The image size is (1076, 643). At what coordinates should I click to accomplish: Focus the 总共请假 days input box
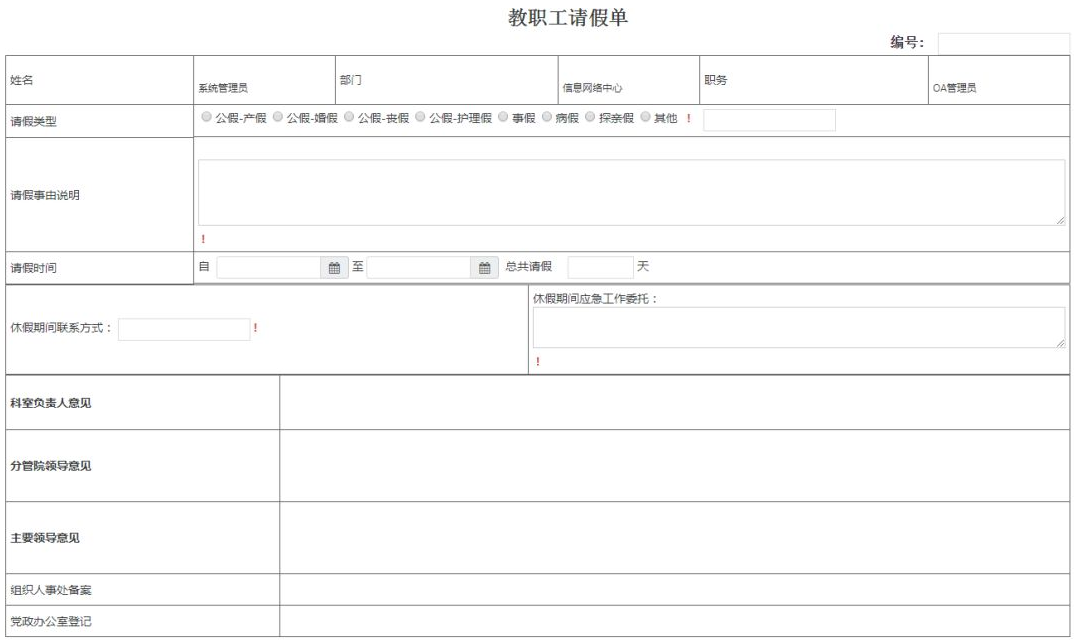(x=600, y=267)
